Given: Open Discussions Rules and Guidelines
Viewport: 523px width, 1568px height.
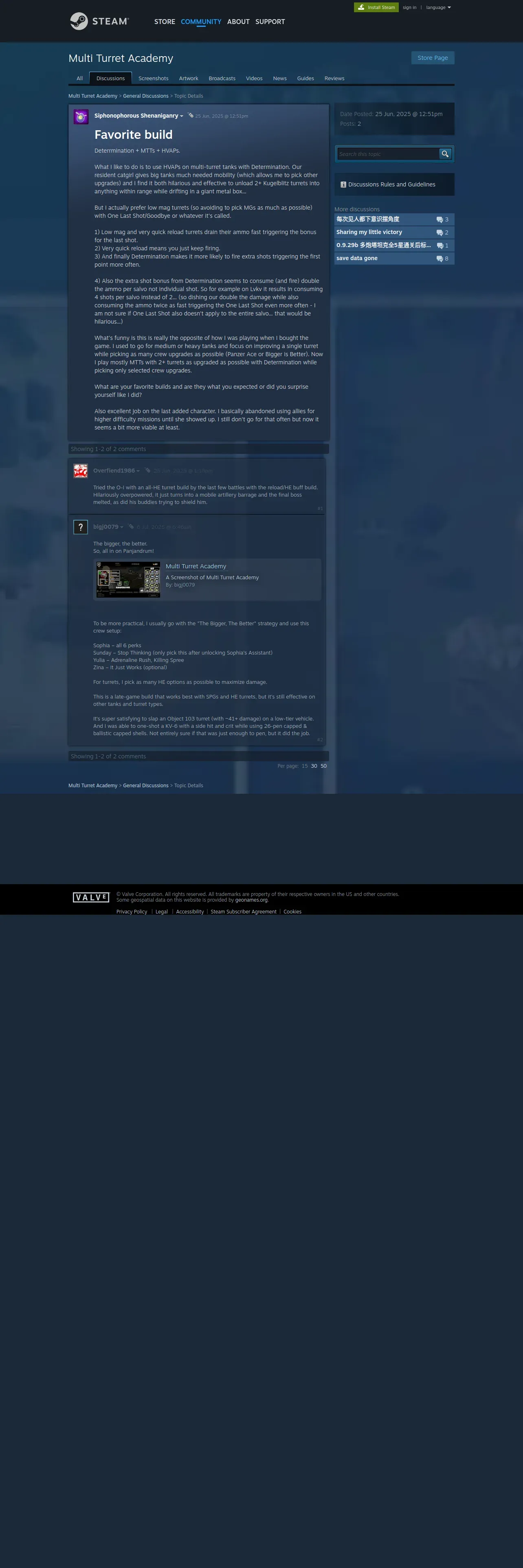Looking at the screenshot, I should (391, 184).
